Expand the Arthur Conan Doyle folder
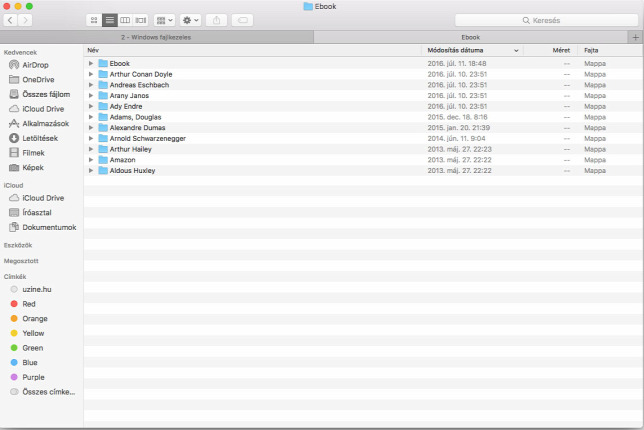The image size is (644, 430). coord(91,74)
